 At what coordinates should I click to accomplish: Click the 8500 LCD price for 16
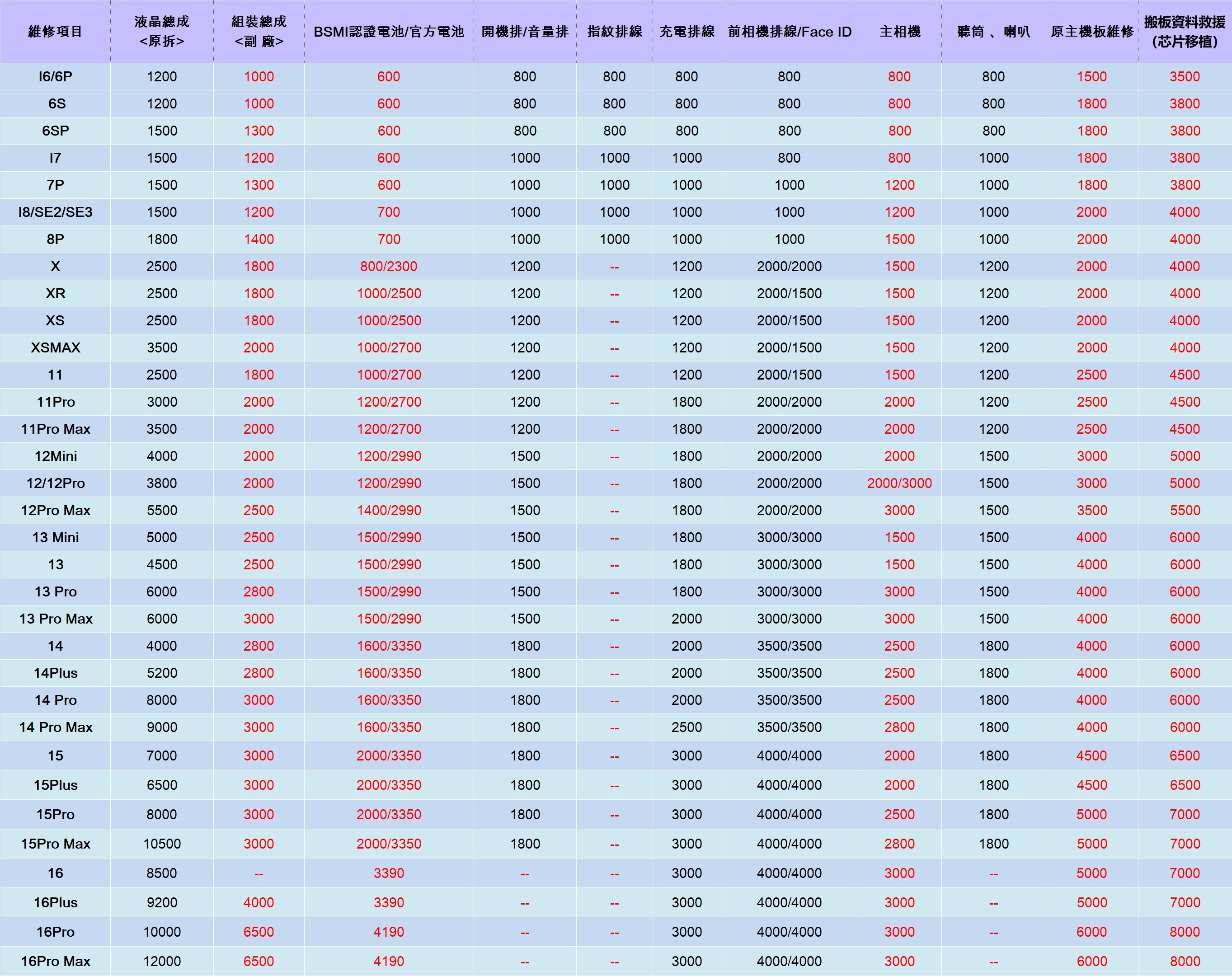[162, 873]
